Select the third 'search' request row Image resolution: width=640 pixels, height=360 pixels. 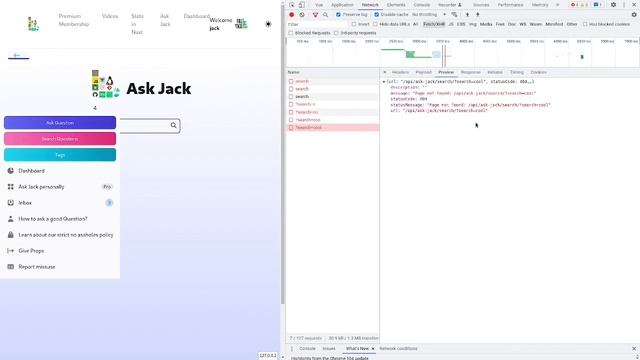click(x=333, y=97)
